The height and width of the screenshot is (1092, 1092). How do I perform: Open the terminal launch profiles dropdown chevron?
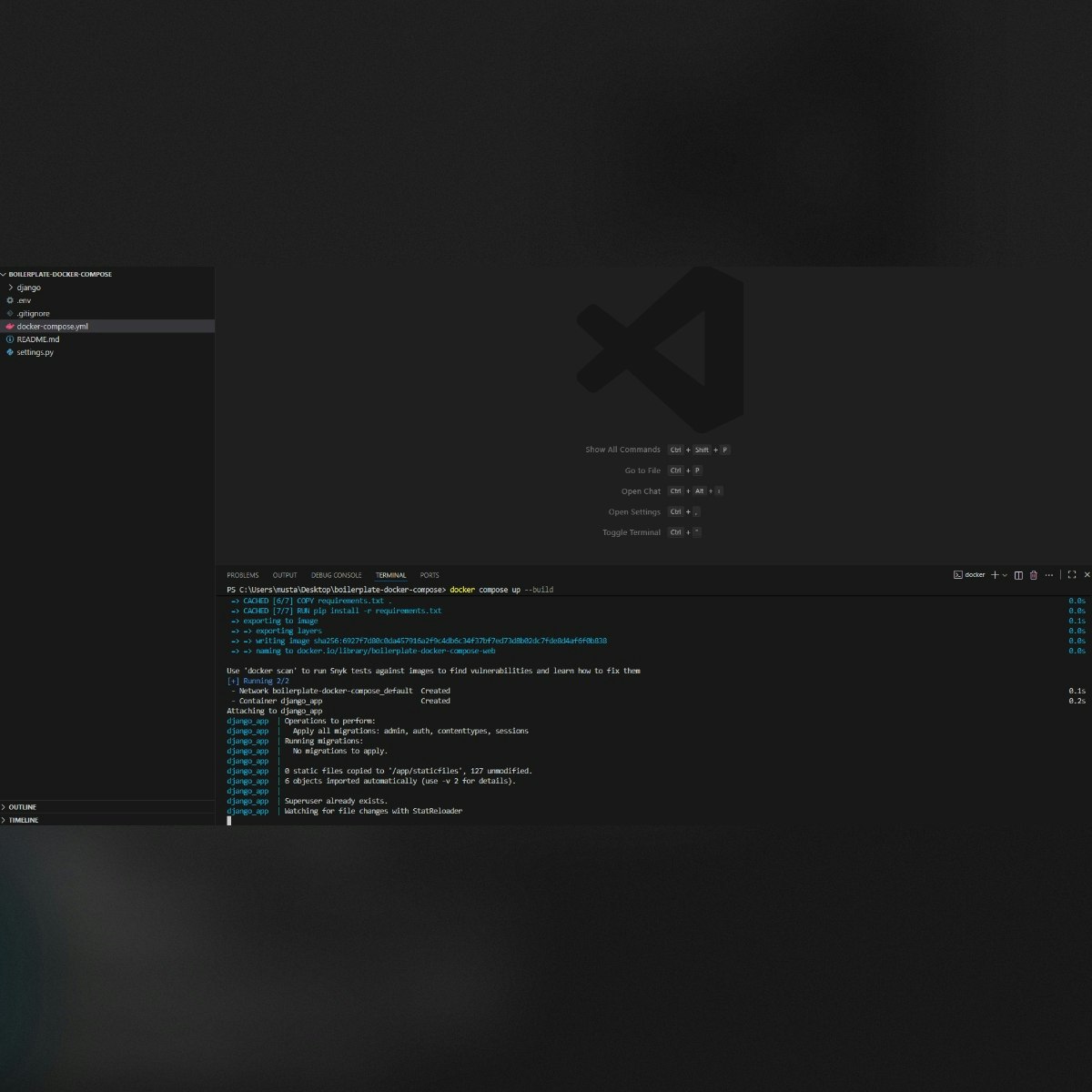[1005, 574]
